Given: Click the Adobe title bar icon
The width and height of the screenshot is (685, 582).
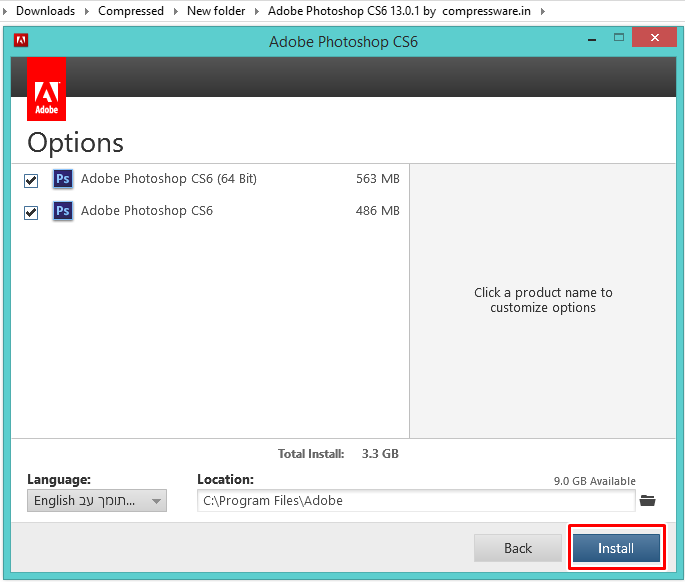Looking at the screenshot, I should (x=21, y=40).
